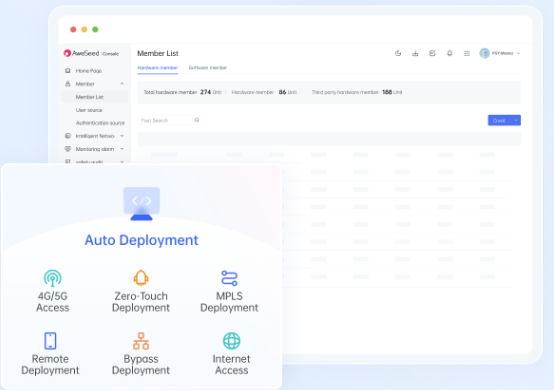The image size is (554, 390).
Task: Click the 4G/5G Access antenna icon
Action: (53, 278)
